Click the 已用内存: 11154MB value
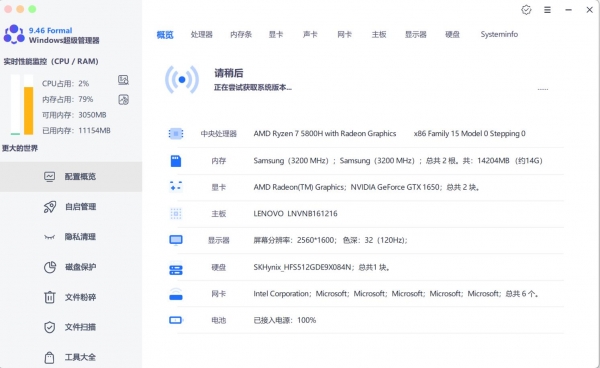This screenshot has width=600, height=368. pyautogui.click(x=76, y=130)
